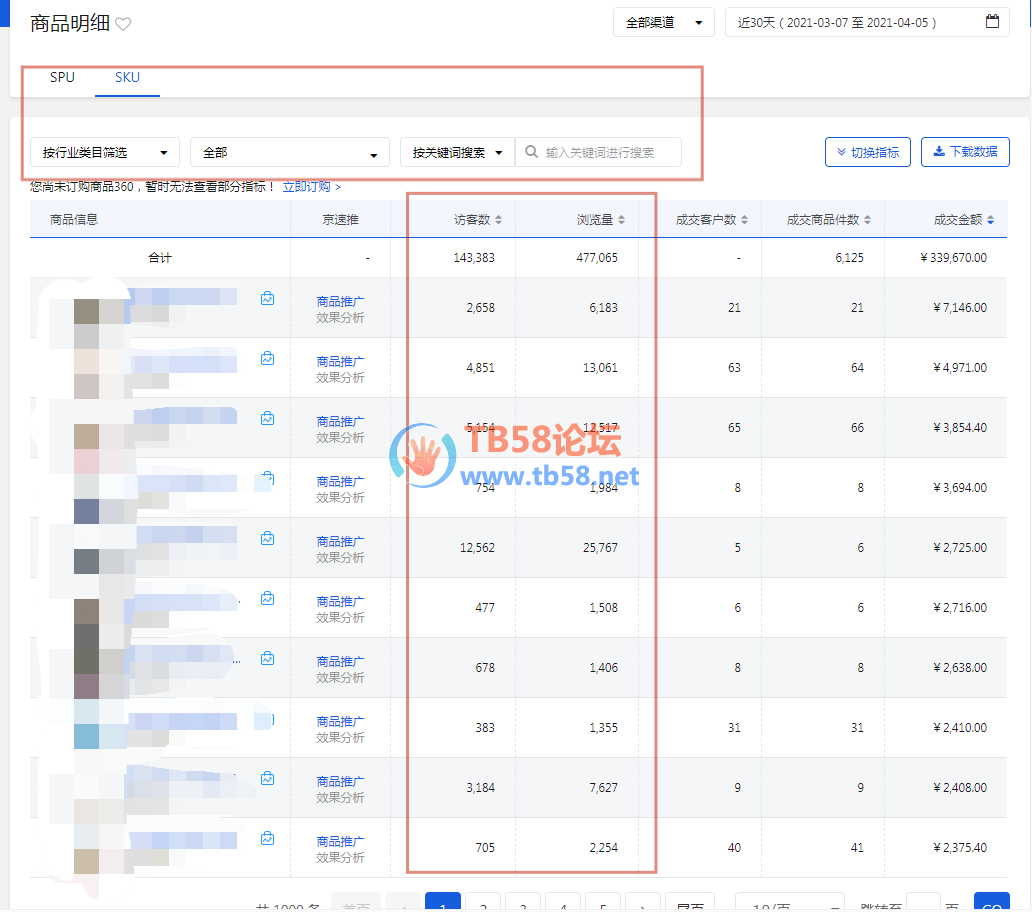Focus the keyword search input field

click(599, 153)
